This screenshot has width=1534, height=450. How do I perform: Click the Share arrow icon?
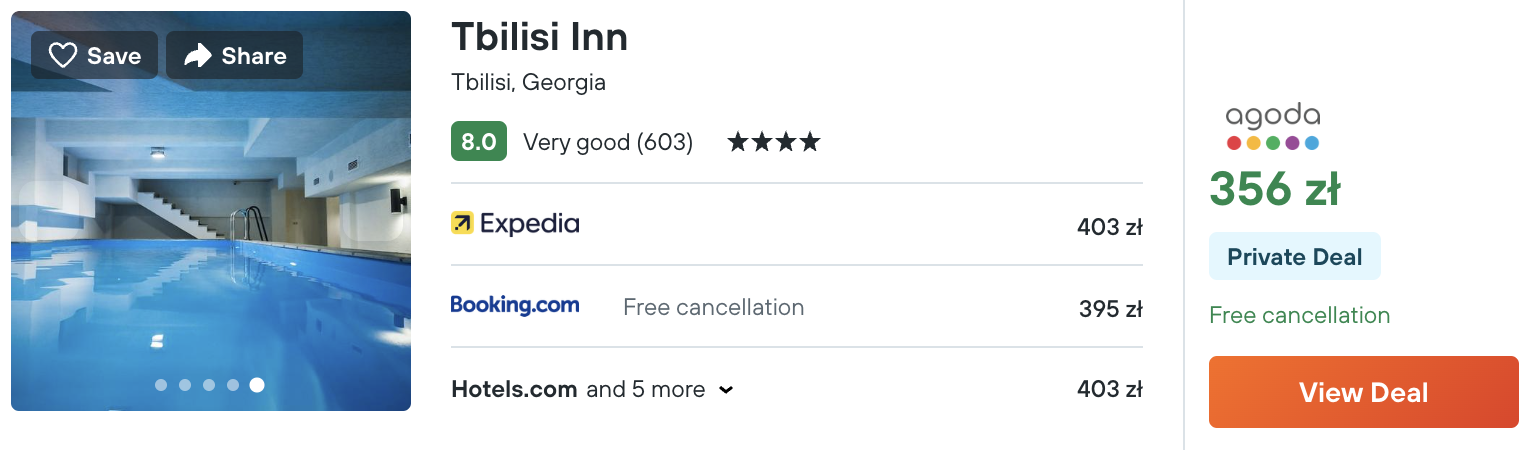point(198,56)
